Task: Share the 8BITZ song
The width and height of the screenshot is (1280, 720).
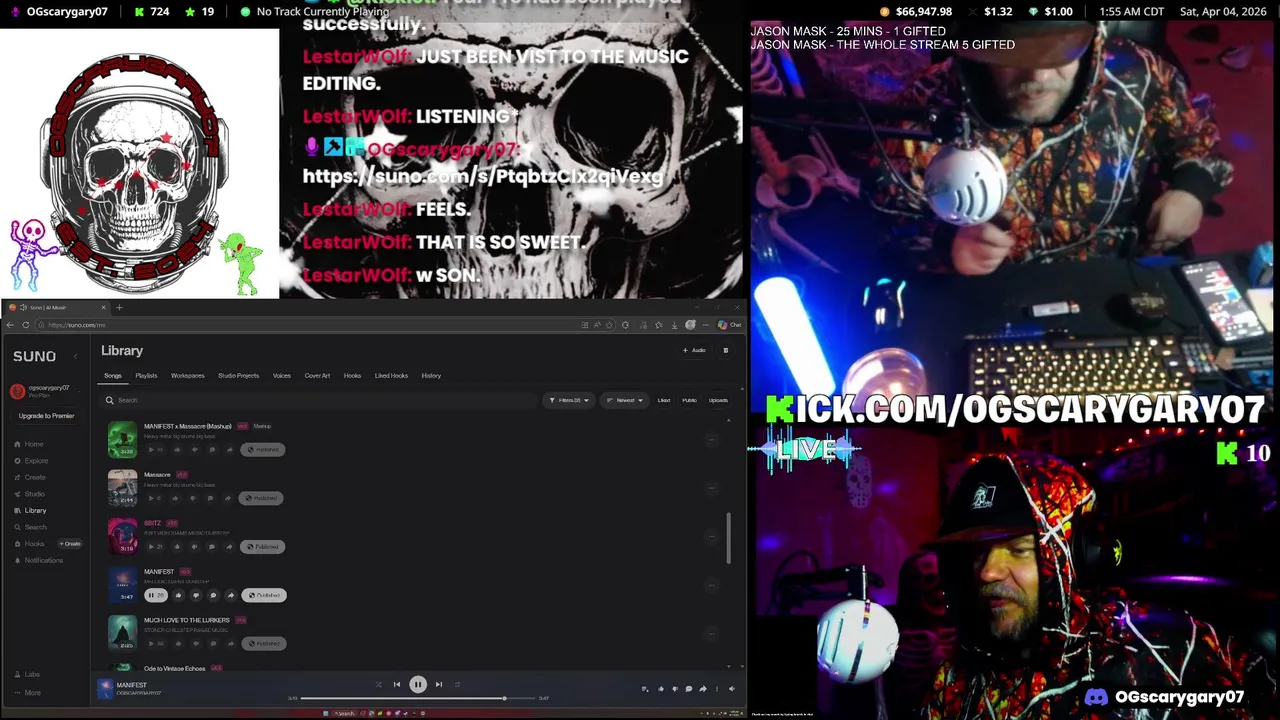Action: (x=229, y=547)
